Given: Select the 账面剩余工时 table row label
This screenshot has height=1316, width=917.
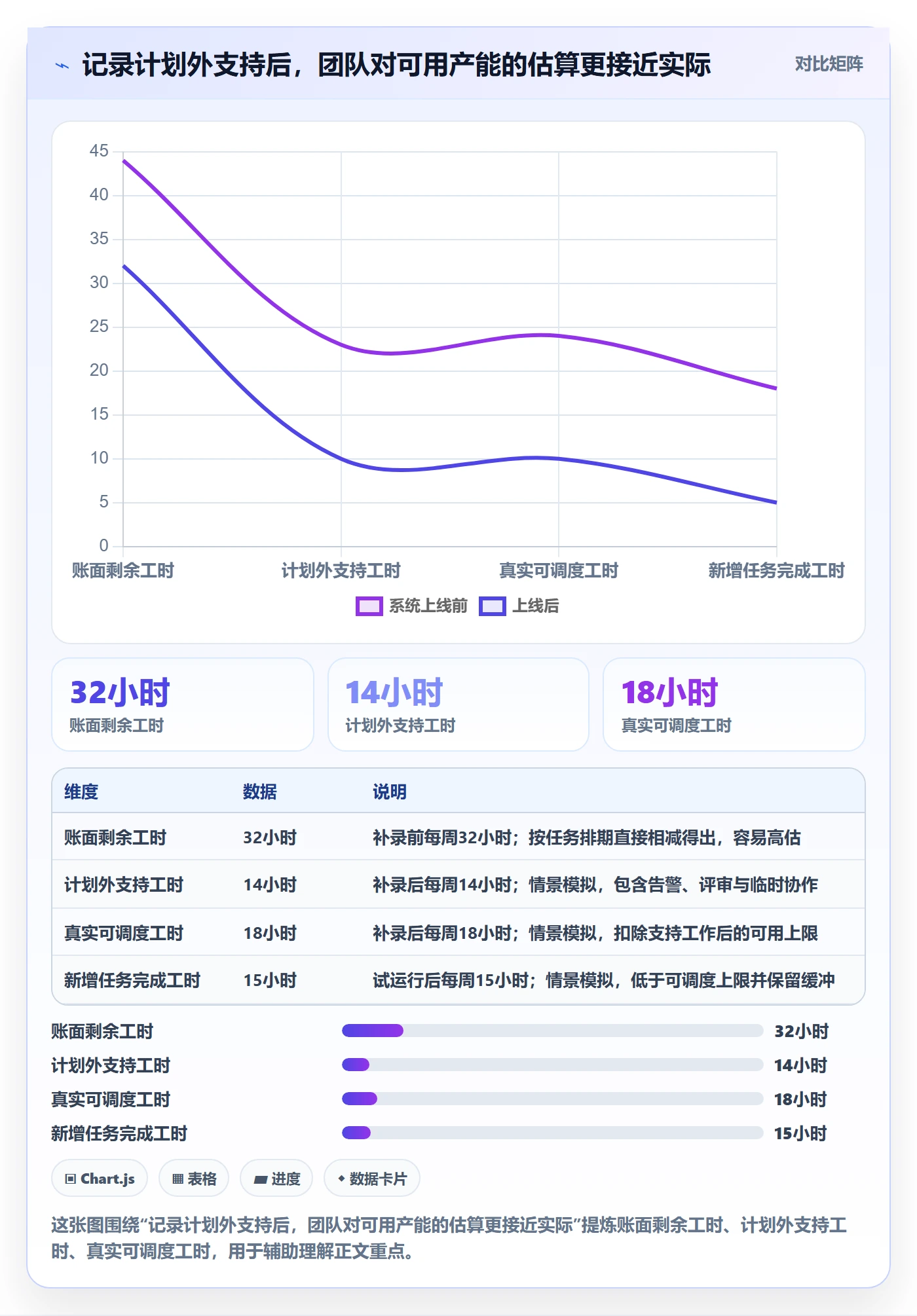Looking at the screenshot, I should (115, 838).
